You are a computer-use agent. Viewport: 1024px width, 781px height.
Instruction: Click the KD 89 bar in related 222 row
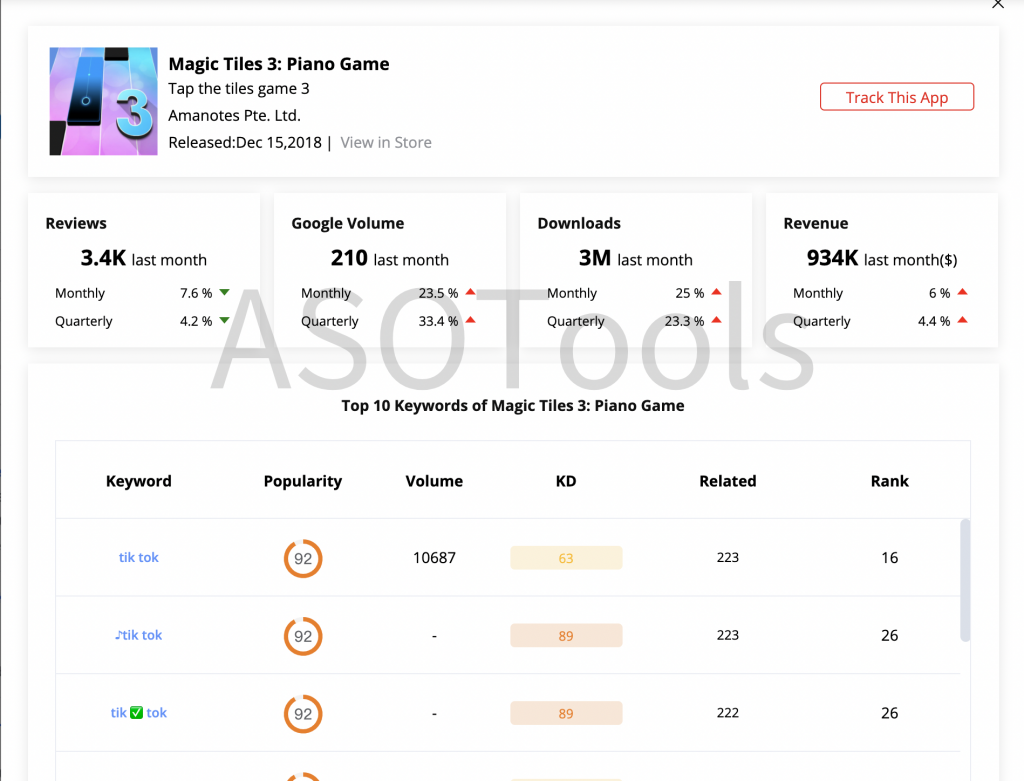point(566,714)
